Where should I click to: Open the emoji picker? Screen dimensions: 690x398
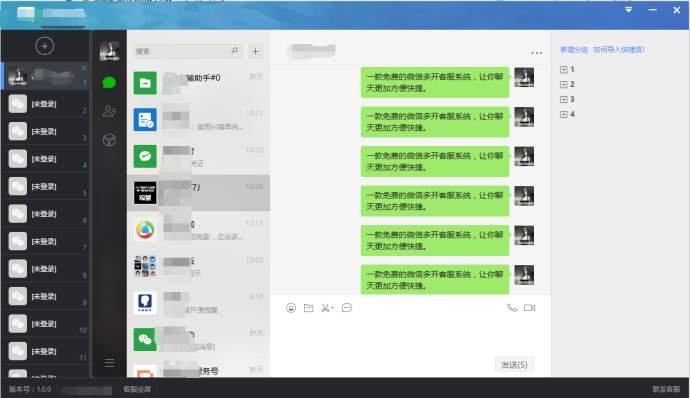point(291,308)
